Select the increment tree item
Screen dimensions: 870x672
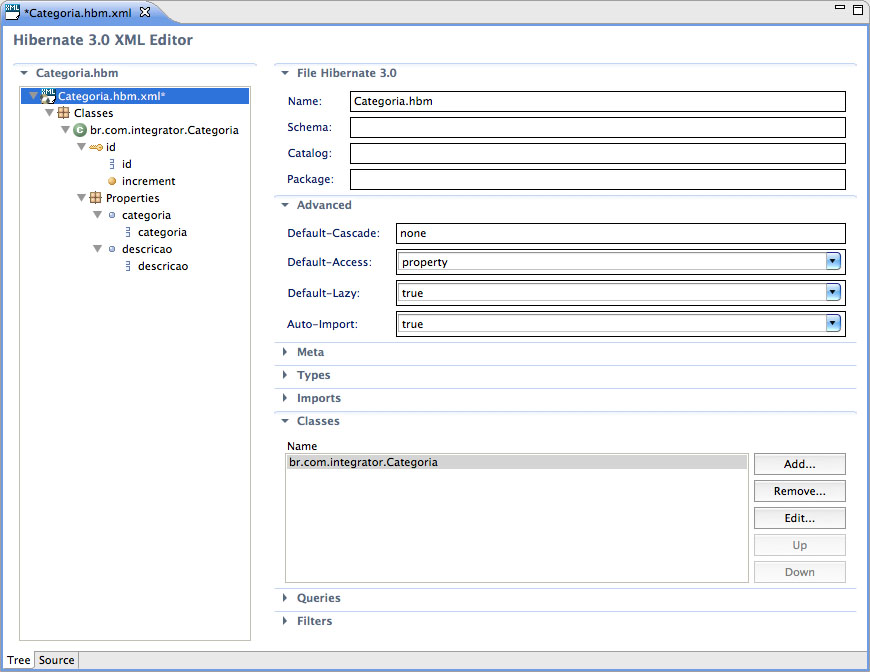tap(148, 181)
